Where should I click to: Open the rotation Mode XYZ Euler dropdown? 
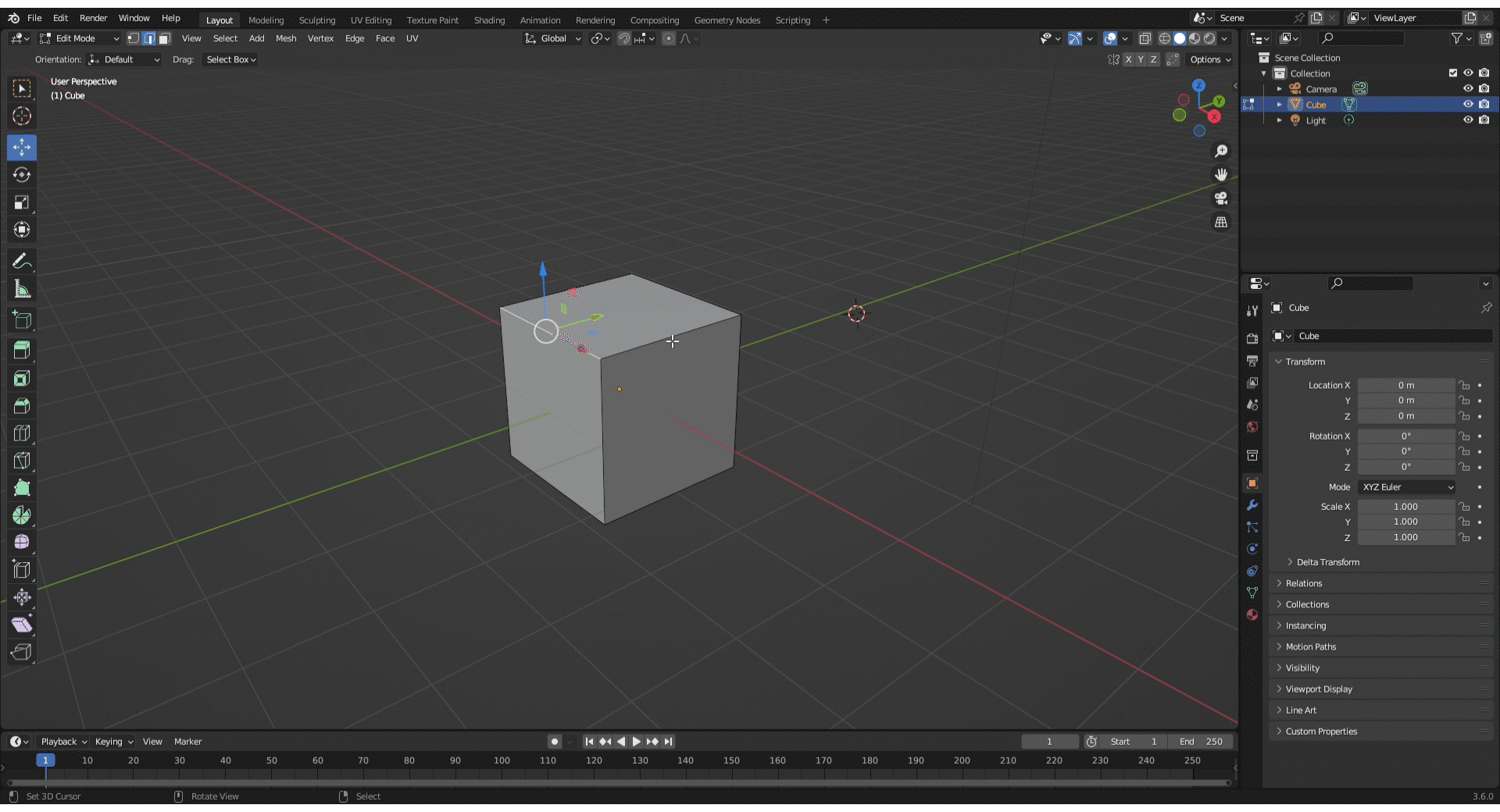[x=1407, y=487]
